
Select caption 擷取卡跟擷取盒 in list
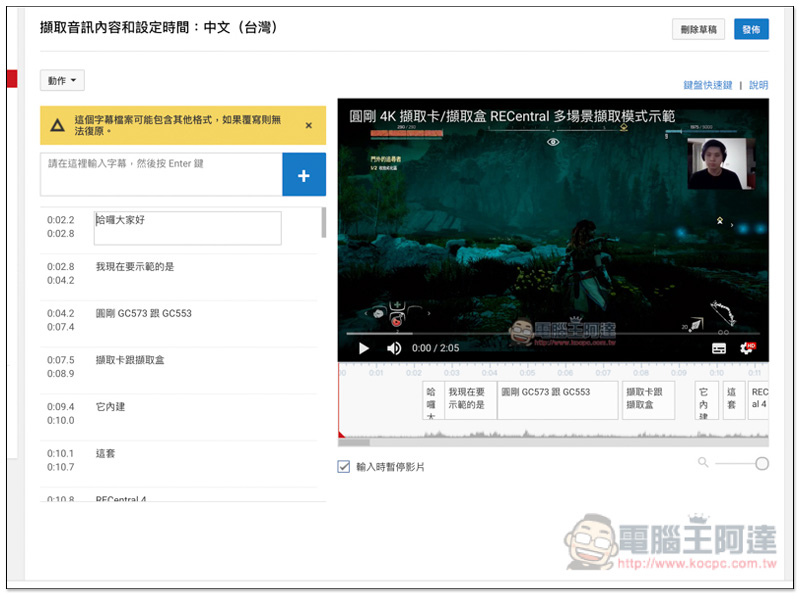130,360
